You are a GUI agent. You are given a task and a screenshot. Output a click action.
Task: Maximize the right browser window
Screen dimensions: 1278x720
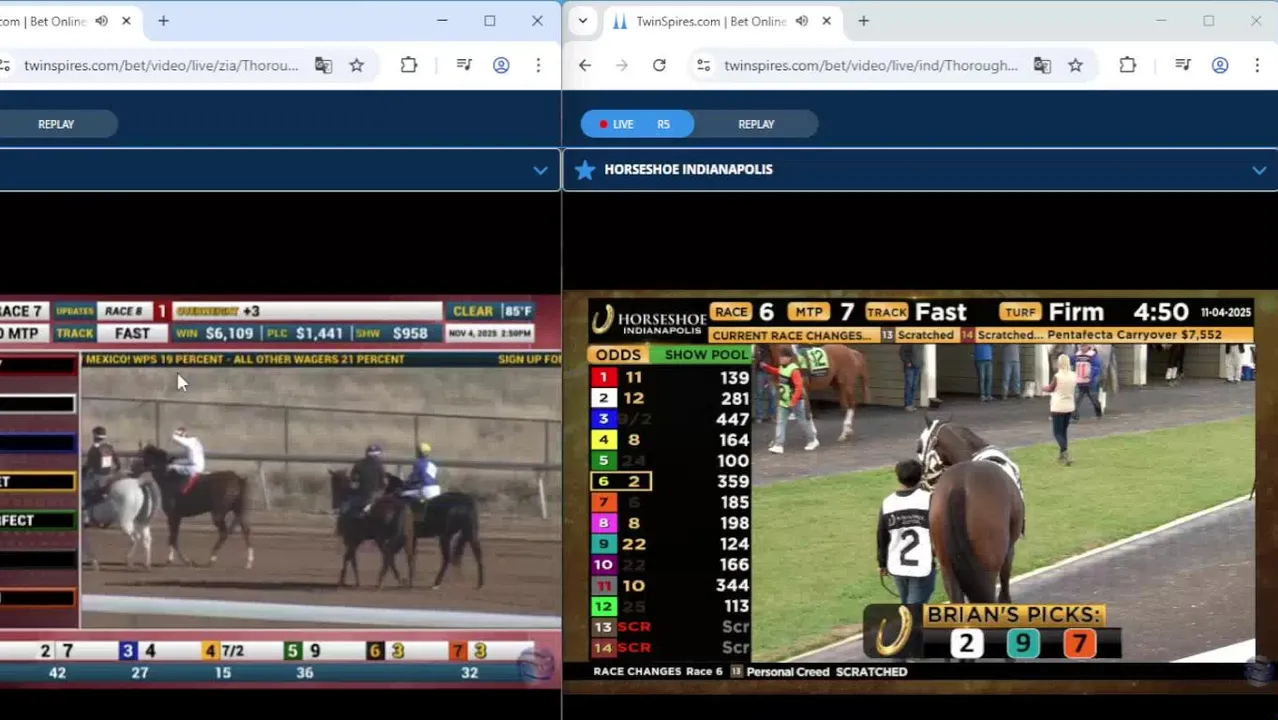tap(1208, 21)
